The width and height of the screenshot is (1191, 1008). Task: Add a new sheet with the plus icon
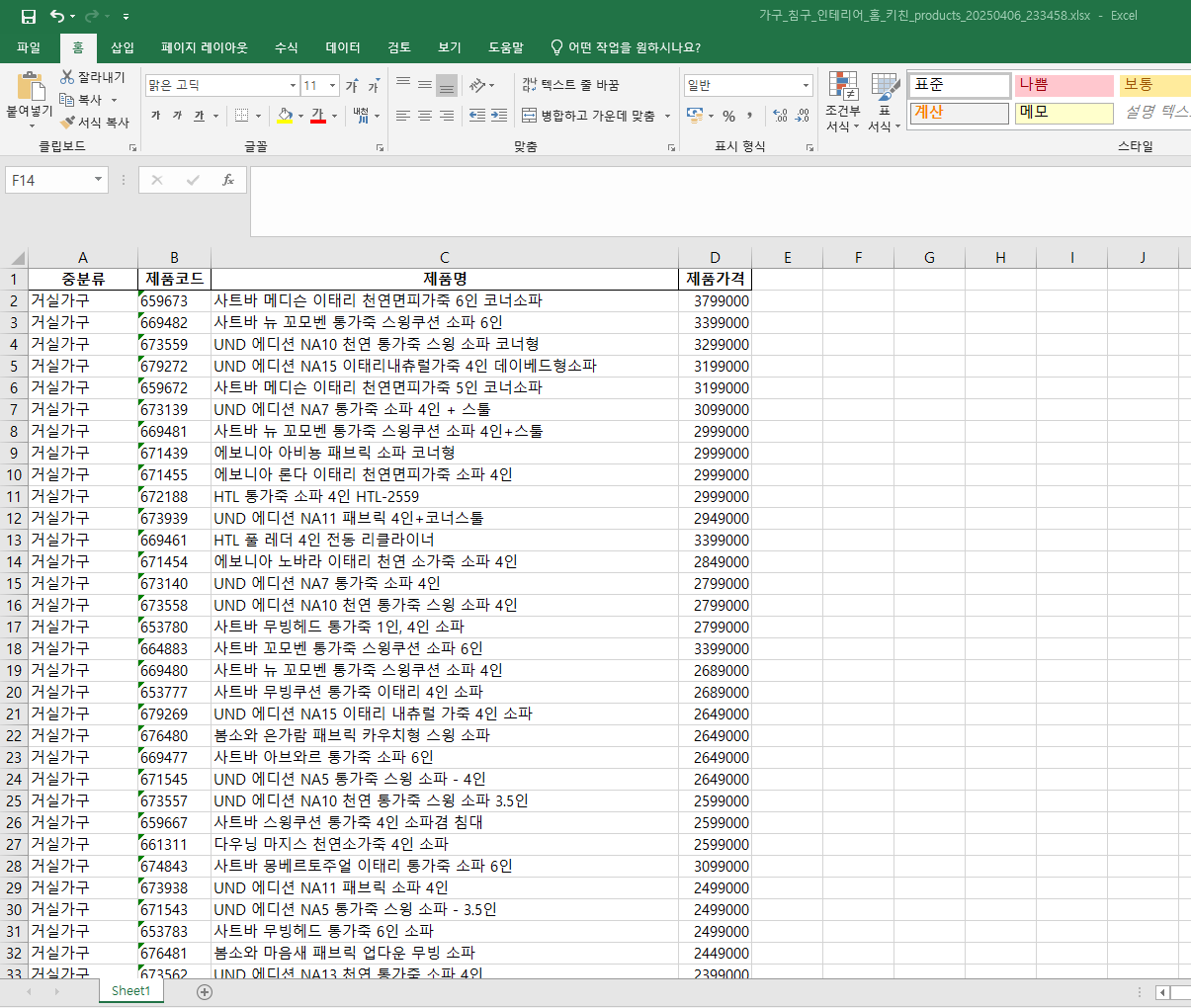(205, 991)
